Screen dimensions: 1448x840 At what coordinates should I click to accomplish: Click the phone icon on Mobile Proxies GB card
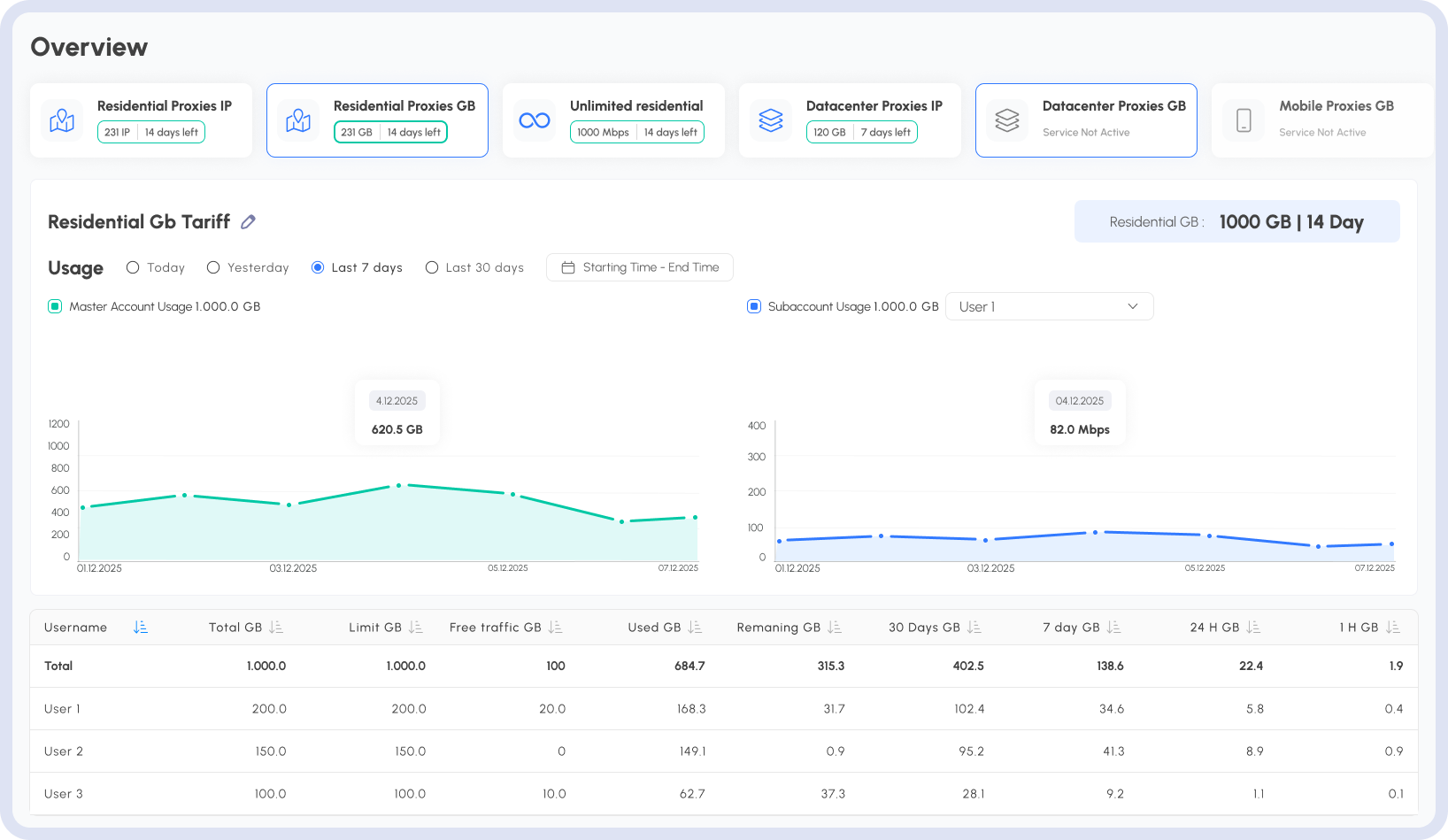coord(1244,120)
